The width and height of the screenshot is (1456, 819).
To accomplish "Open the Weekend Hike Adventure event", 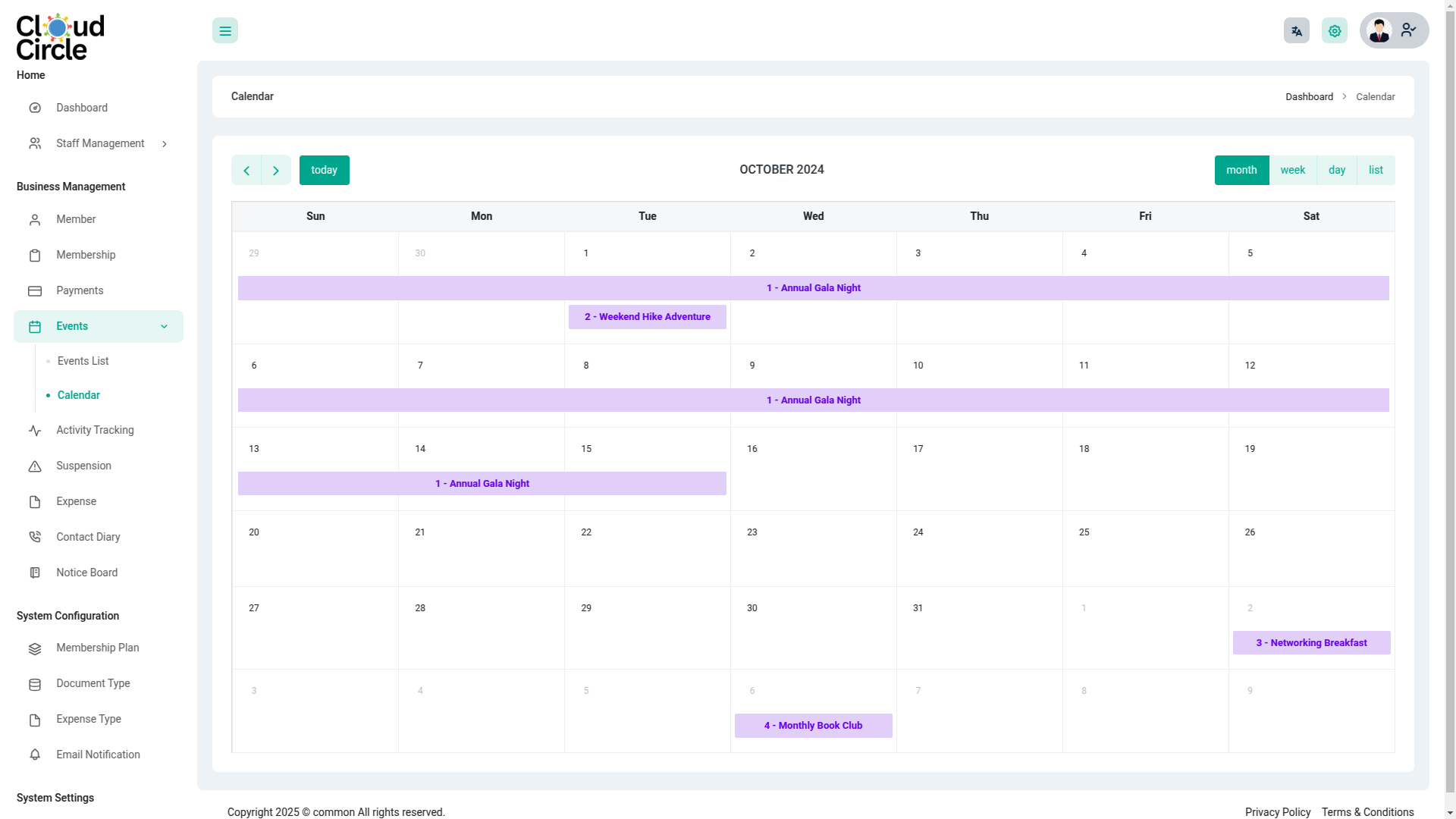I will [647, 317].
